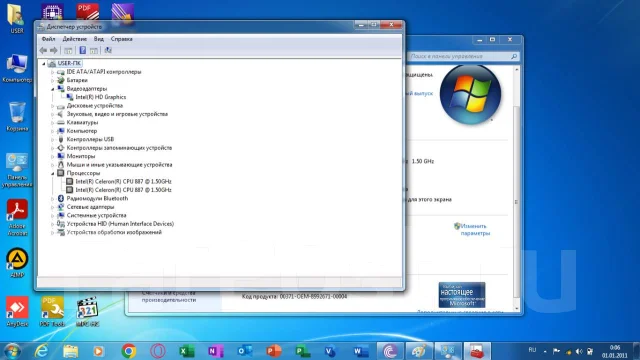Select Устройства обработки изображений row
640x360 pixels.
(114, 232)
